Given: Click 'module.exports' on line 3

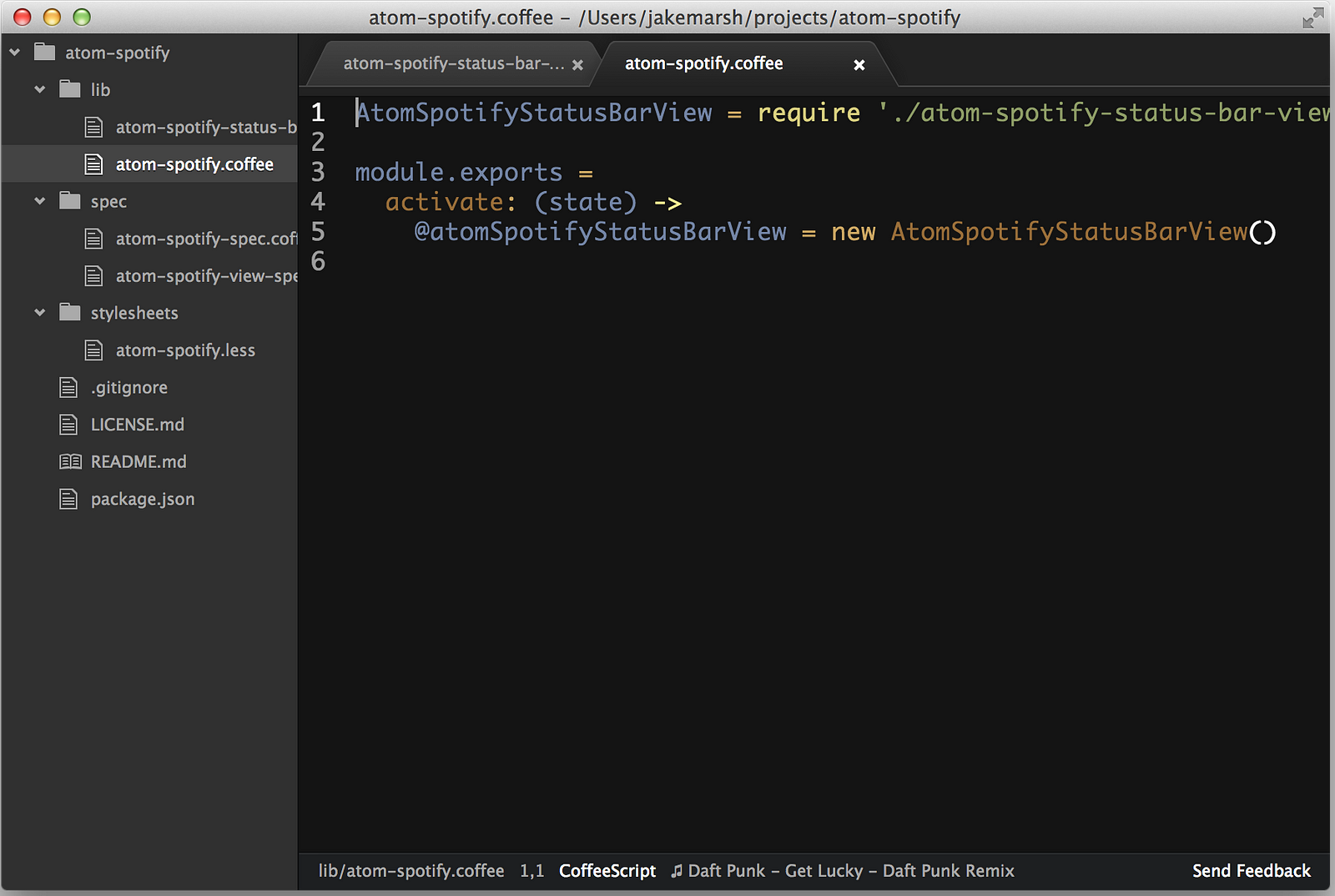Looking at the screenshot, I should pos(459,173).
